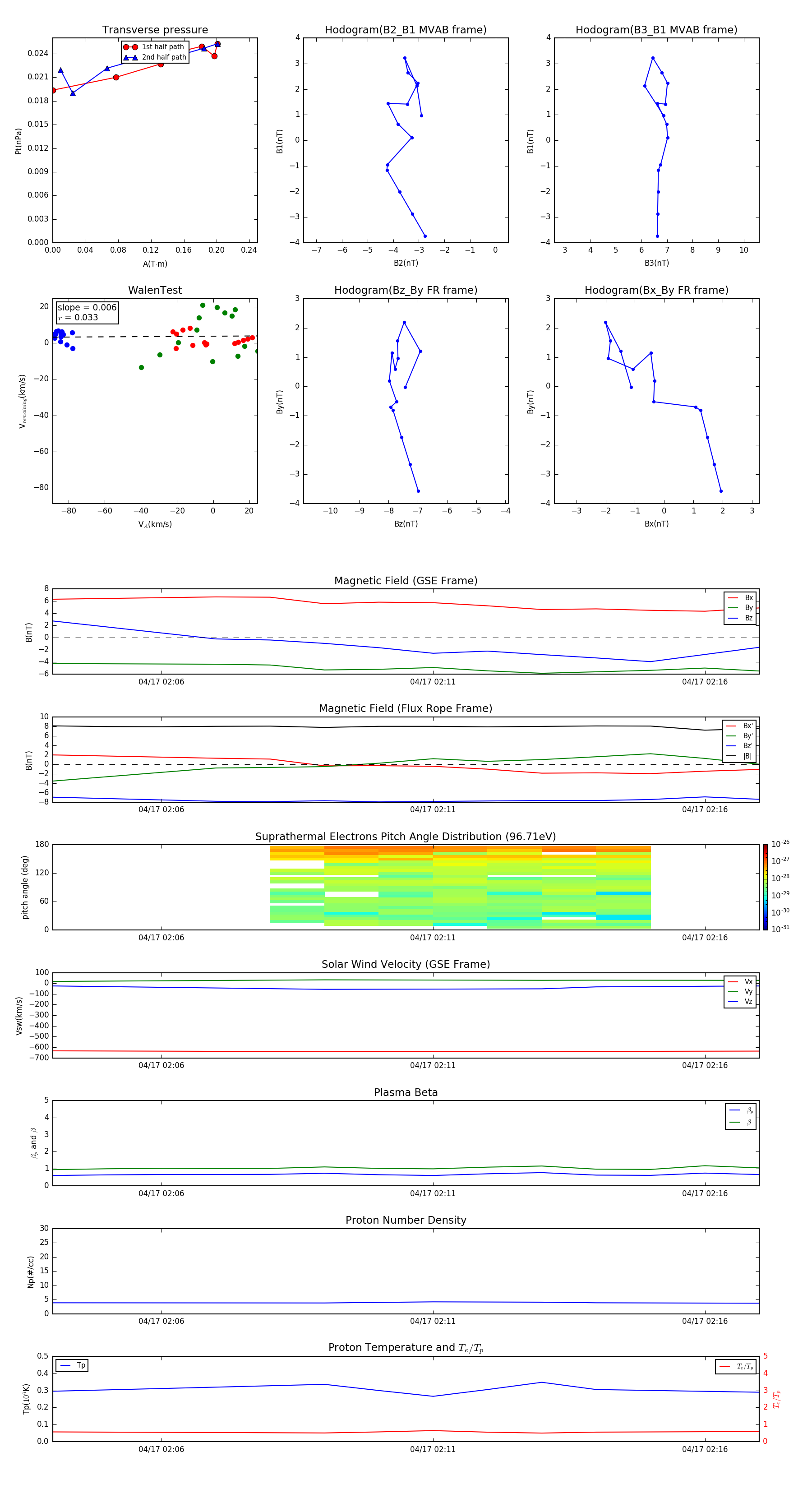
Task: Click the 'Vz' legend entry in velocity plot
Action: (740, 1001)
